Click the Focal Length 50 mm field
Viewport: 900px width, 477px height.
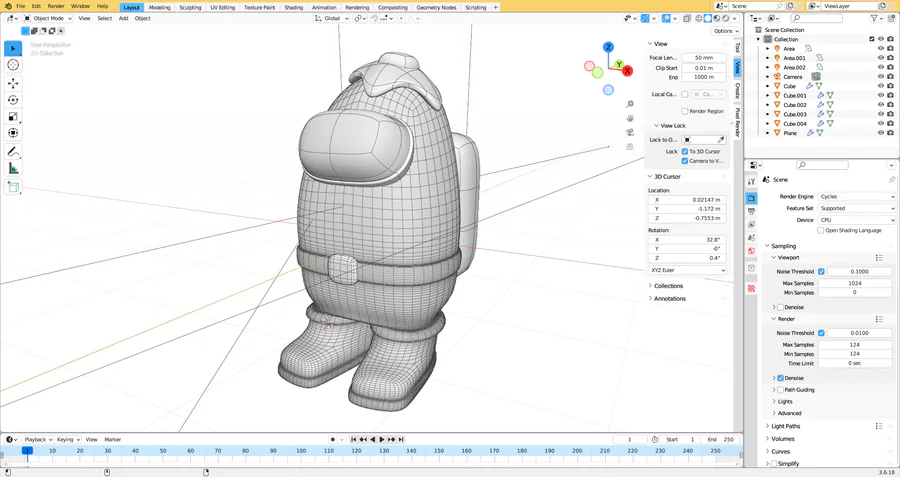pos(704,58)
